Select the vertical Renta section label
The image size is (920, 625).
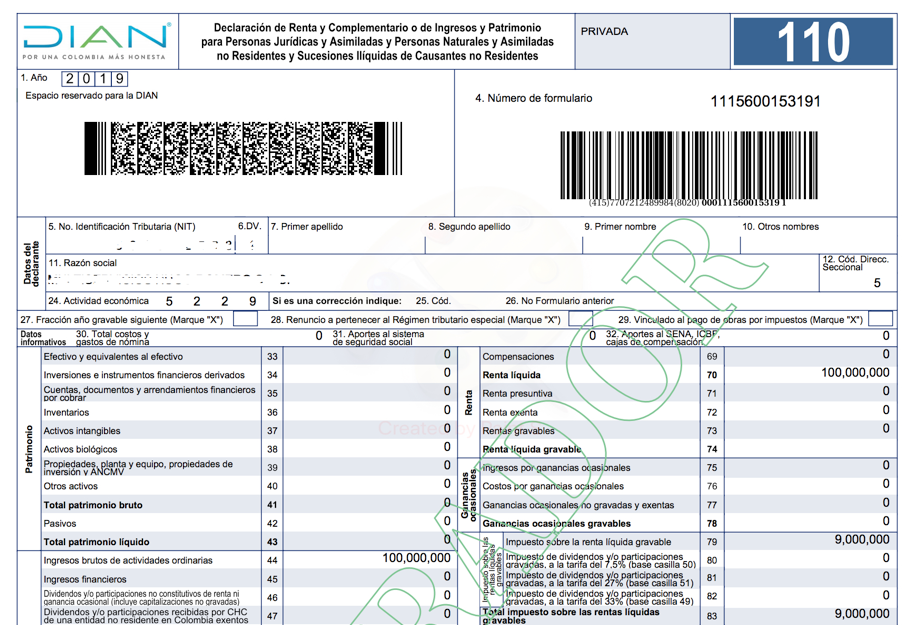468,403
